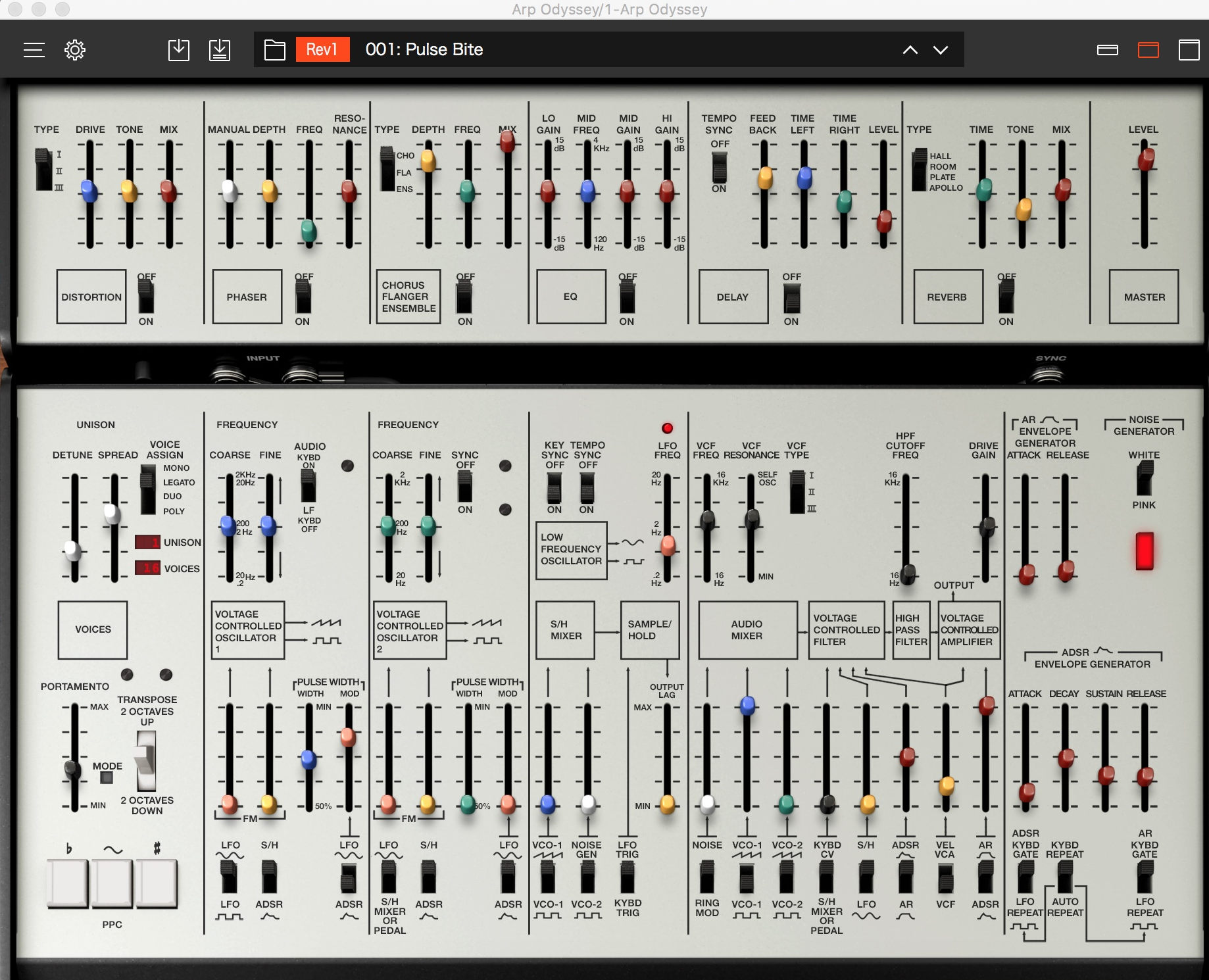1209x980 pixels.
Task: Click the Voices label box
Action: tap(93, 629)
